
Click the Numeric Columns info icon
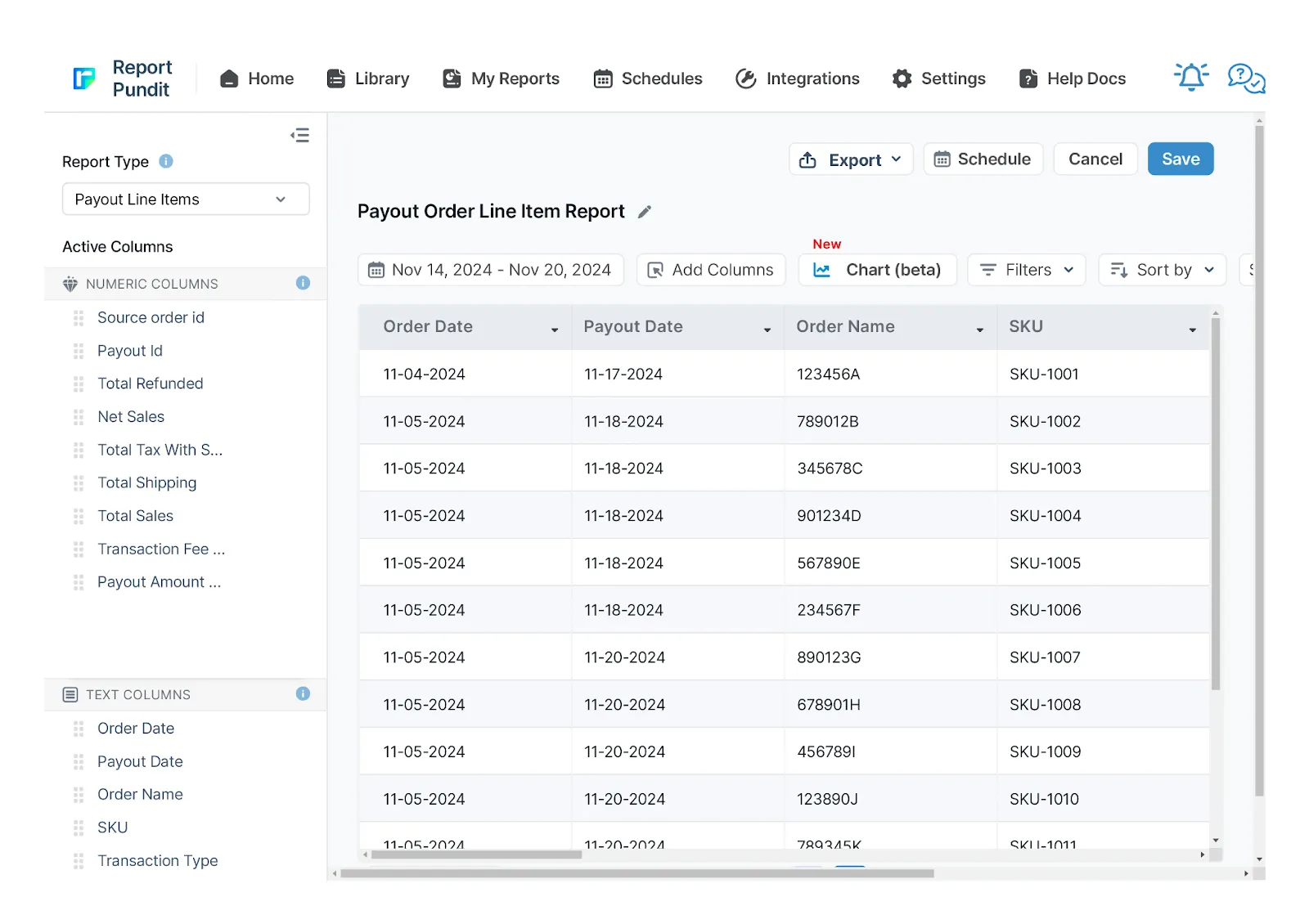[303, 283]
